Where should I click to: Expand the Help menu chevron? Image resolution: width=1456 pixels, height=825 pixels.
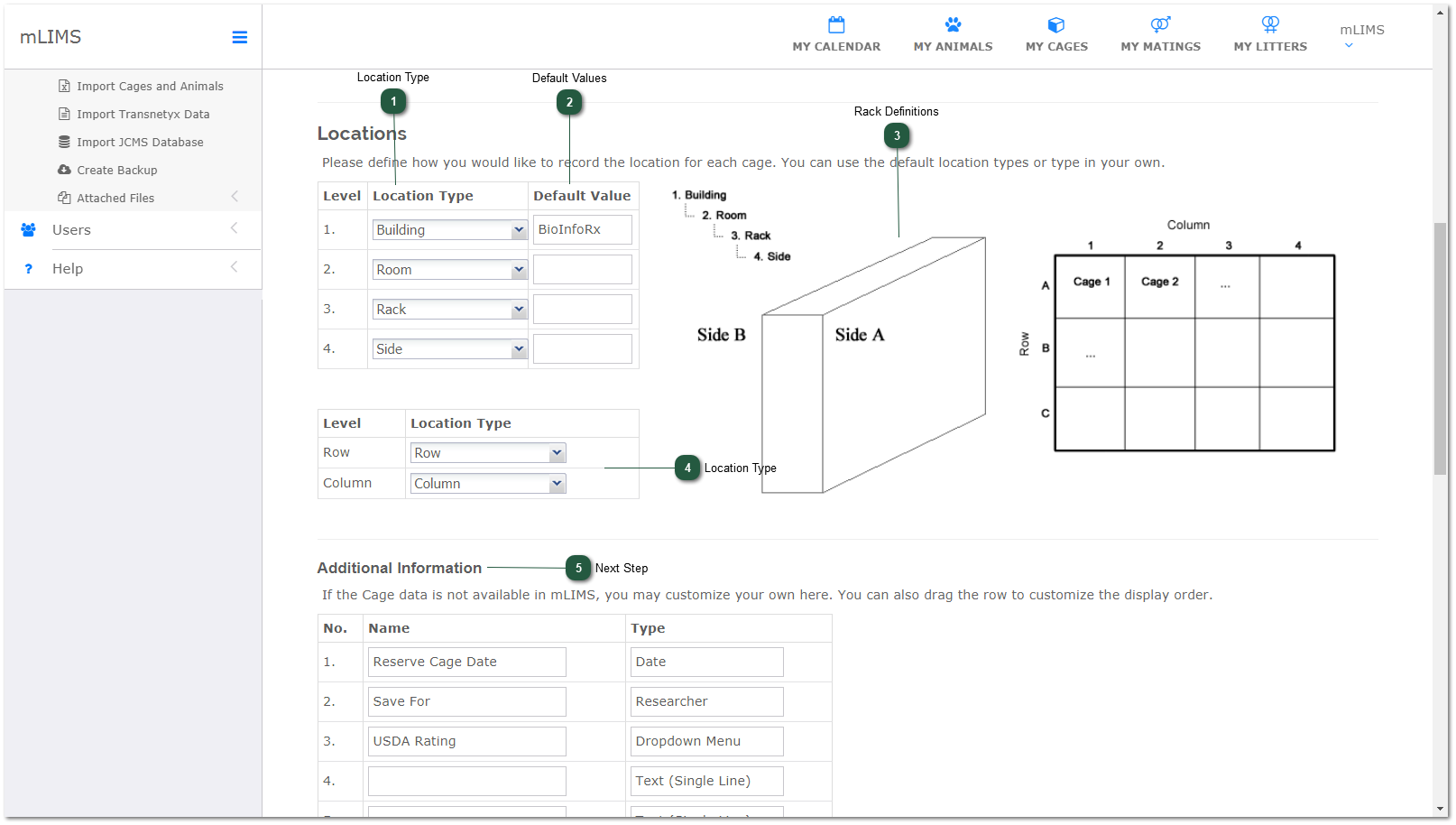coord(235,267)
